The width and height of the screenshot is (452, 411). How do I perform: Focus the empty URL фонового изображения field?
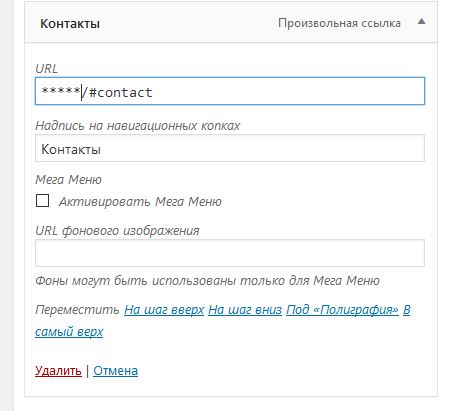tap(230, 253)
